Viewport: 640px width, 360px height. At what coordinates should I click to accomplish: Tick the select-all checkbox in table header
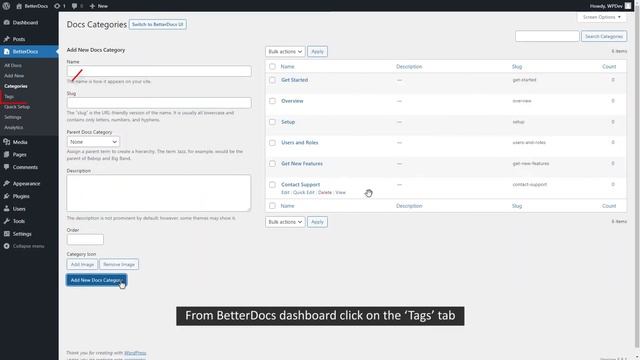(x=272, y=66)
